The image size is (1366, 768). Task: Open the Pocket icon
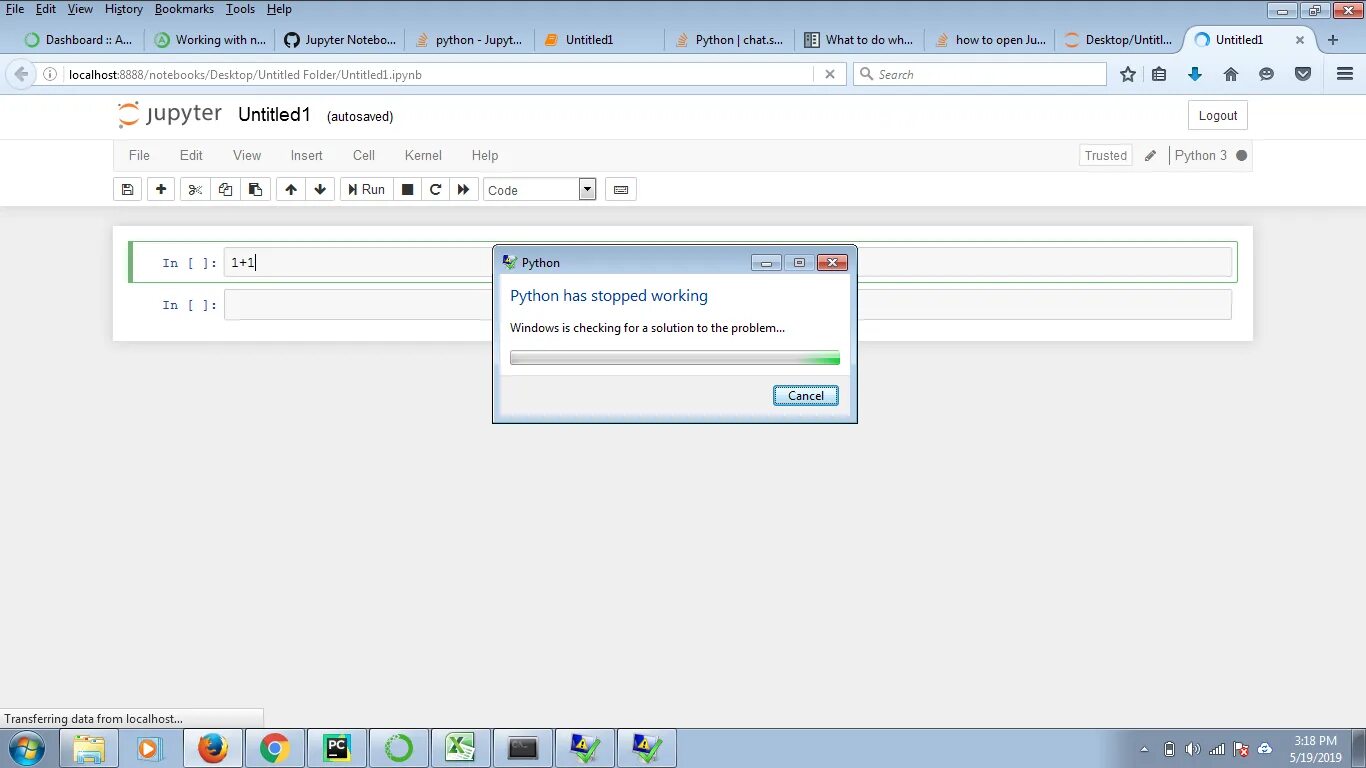coord(1303,74)
